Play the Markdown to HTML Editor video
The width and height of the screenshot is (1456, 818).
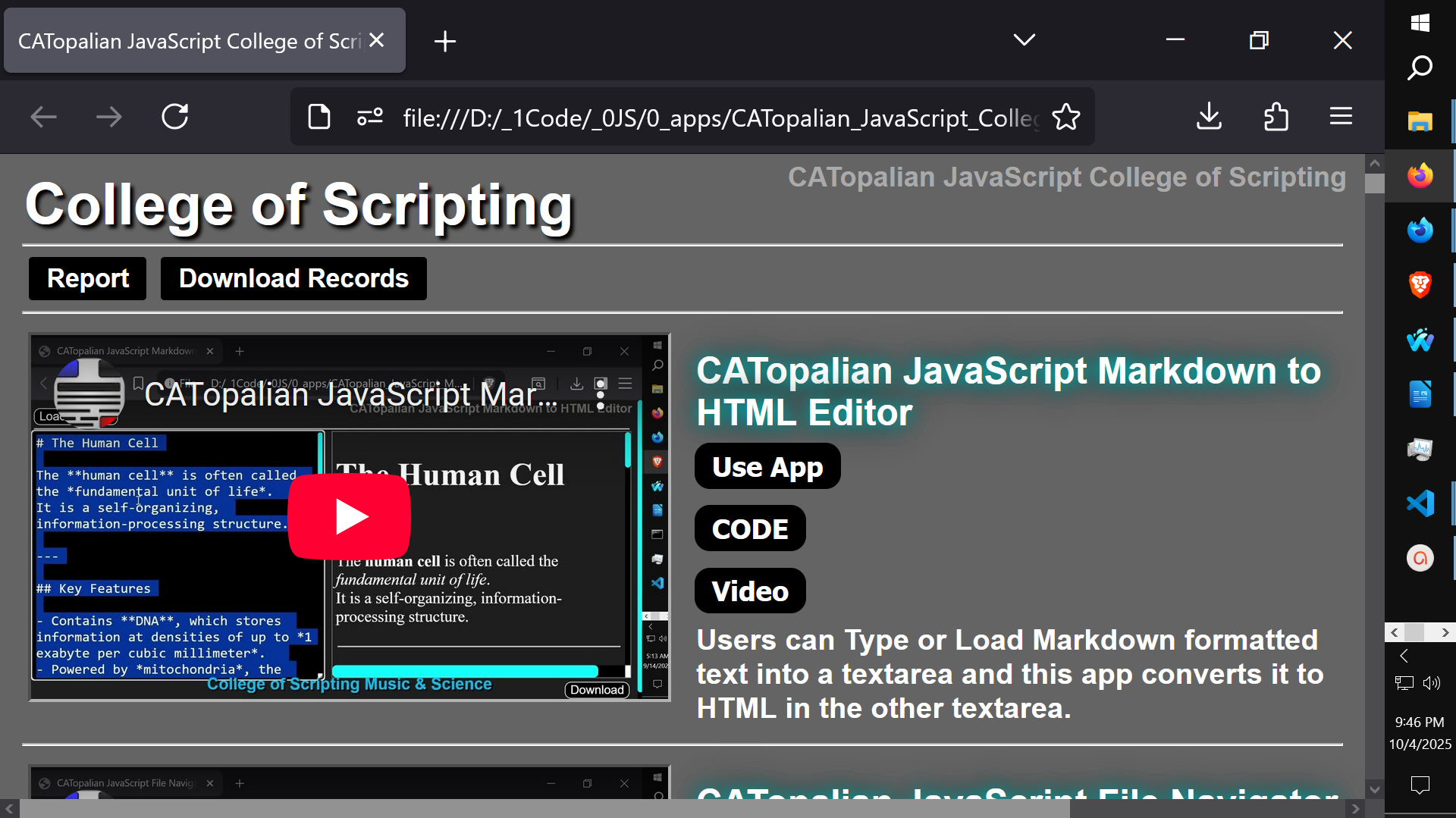[349, 516]
